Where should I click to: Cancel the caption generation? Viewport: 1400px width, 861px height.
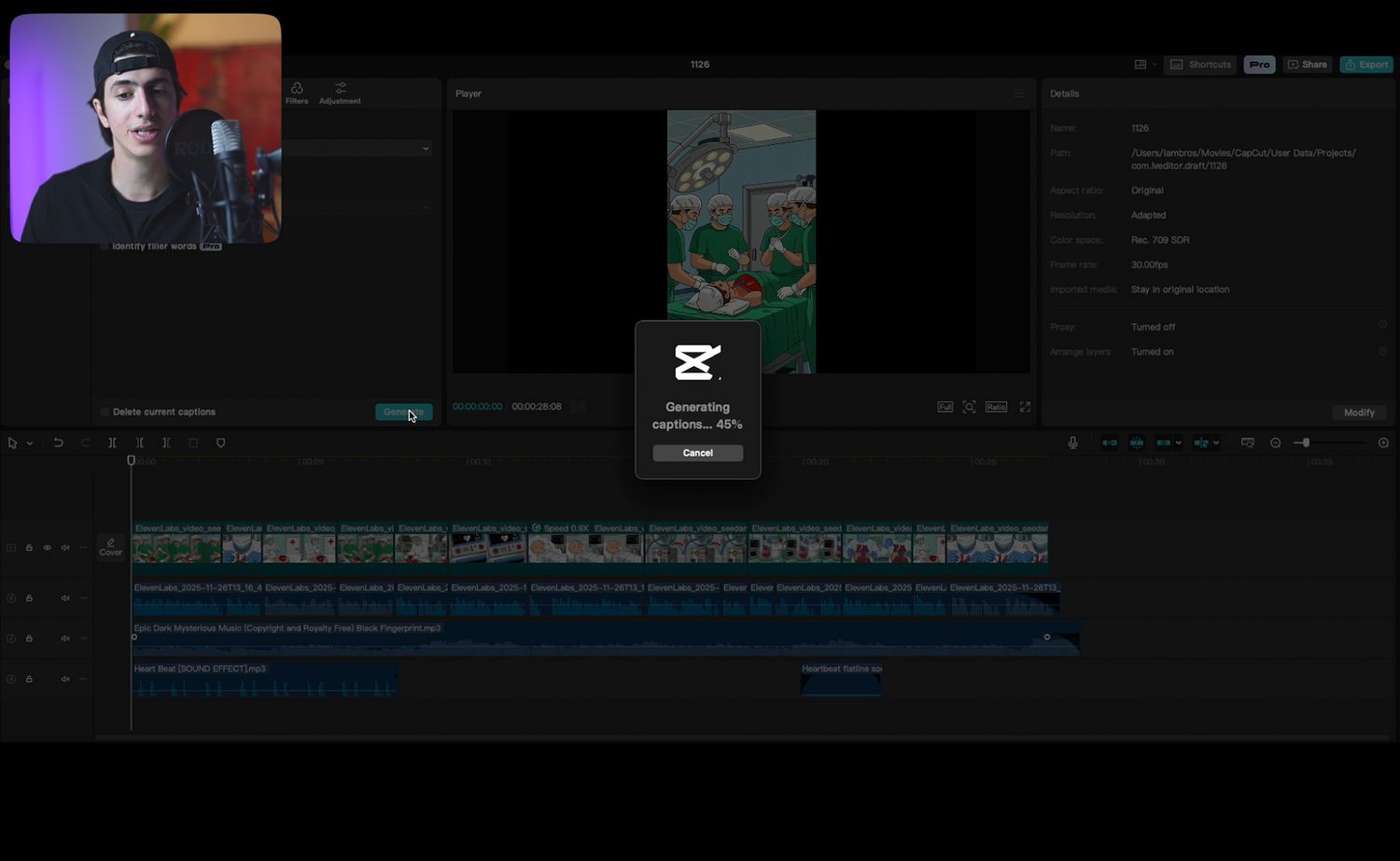click(x=698, y=453)
